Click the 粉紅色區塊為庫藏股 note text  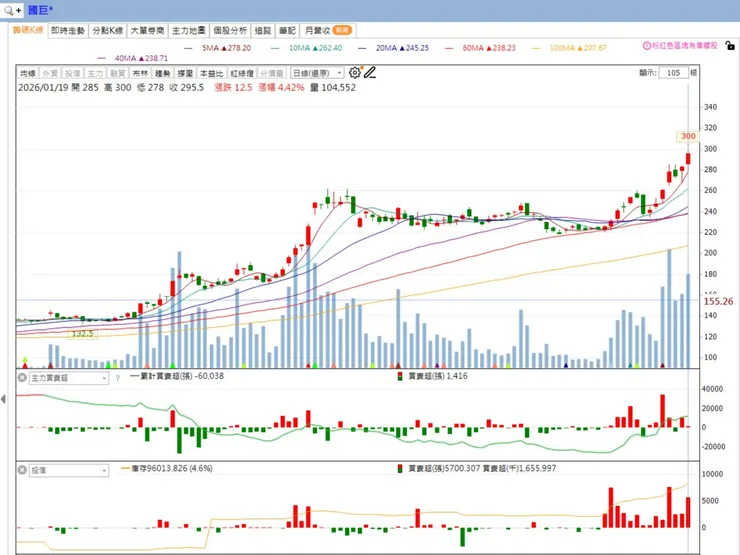(685, 46)
